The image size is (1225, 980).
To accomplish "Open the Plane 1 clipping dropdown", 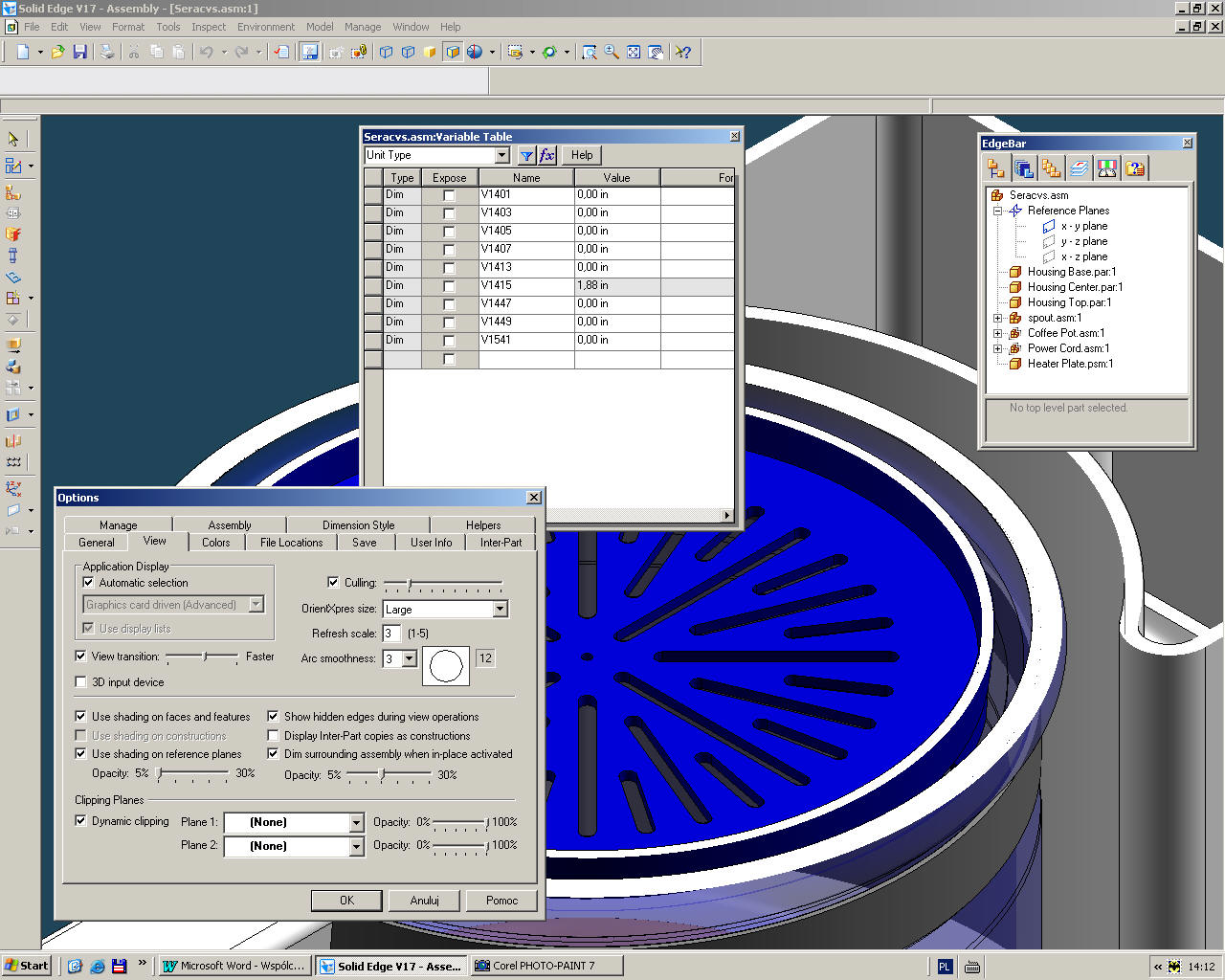I will point(356,823).
